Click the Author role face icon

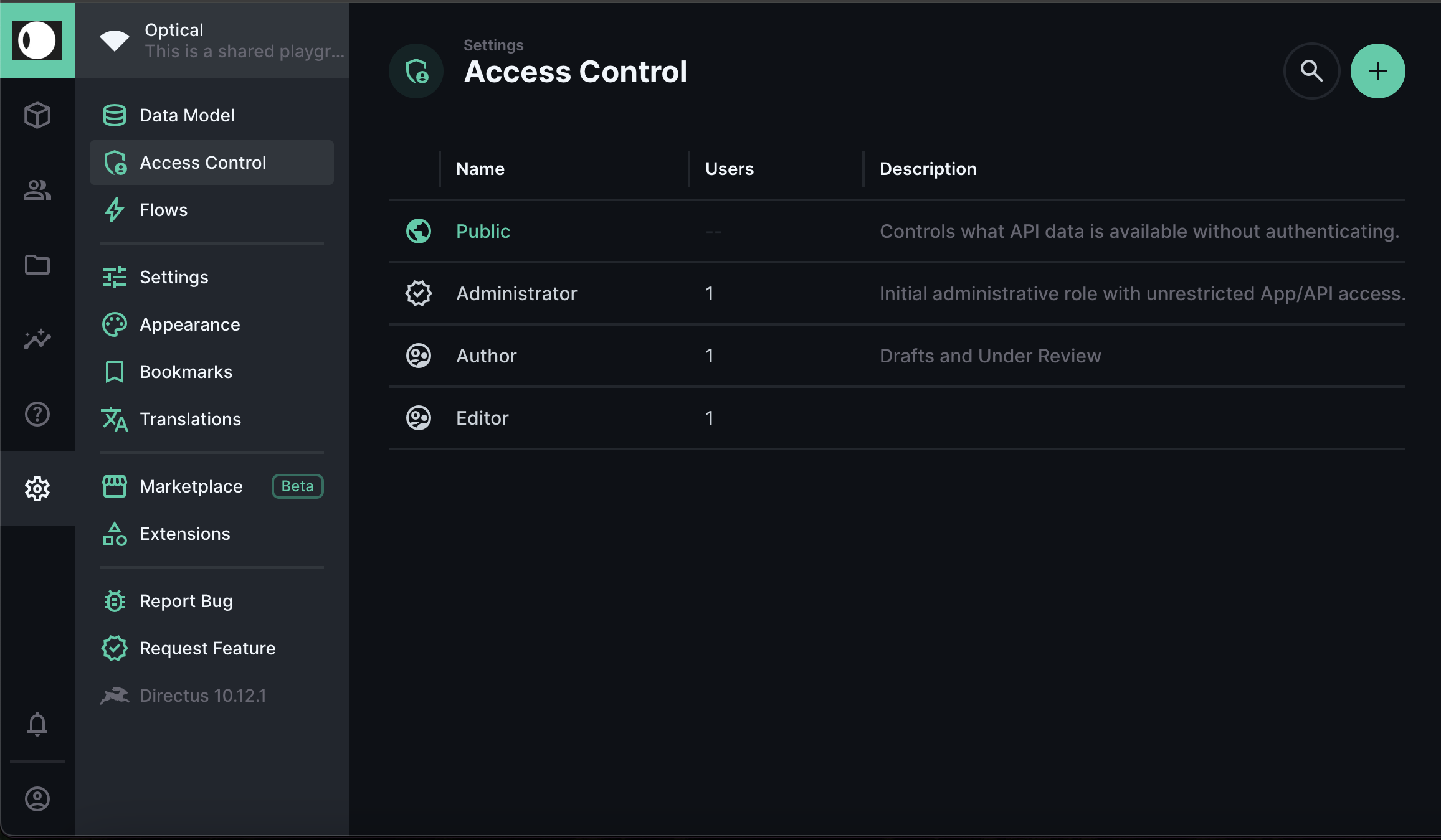419,356
